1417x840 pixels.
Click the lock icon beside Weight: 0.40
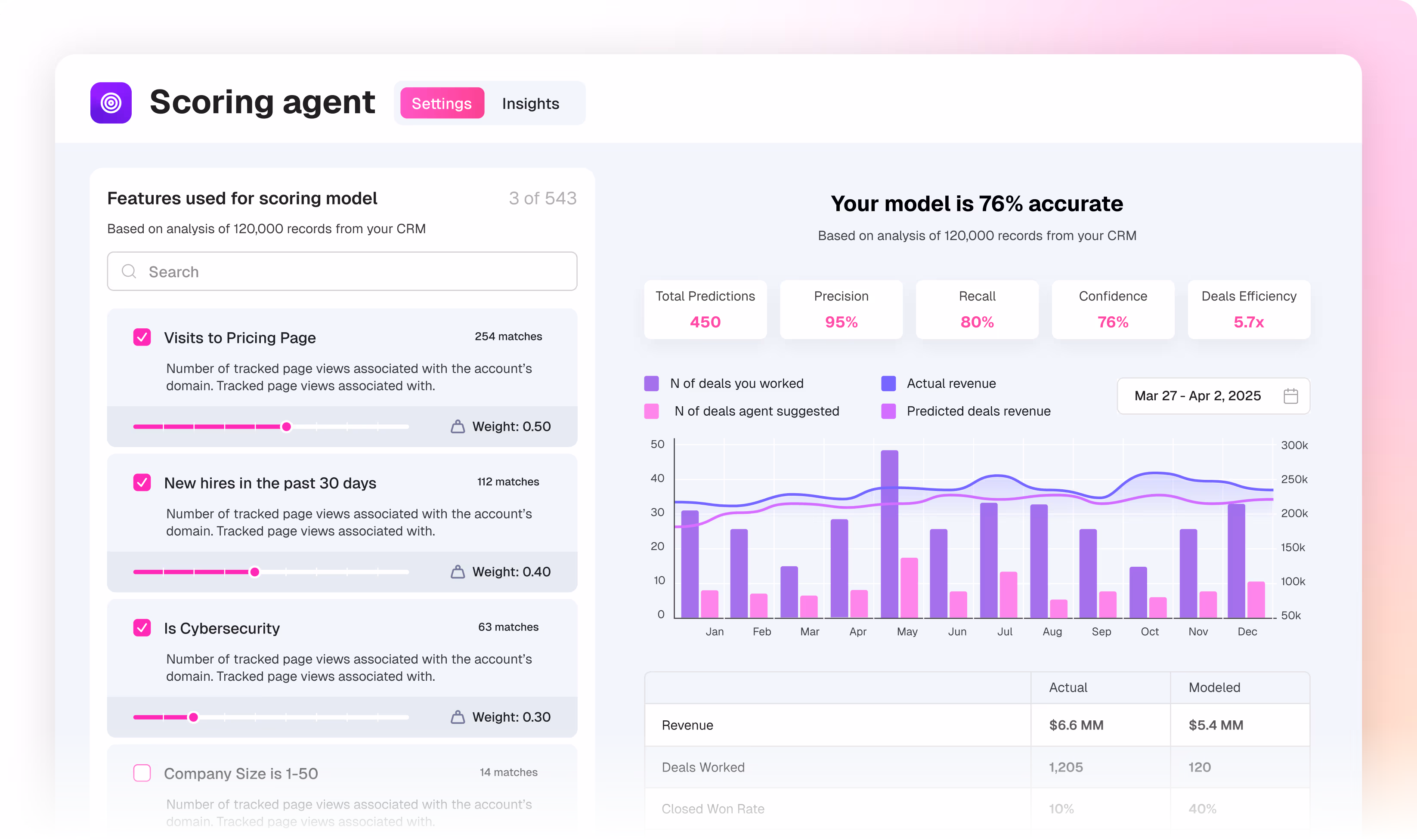[x=458, y=572]
